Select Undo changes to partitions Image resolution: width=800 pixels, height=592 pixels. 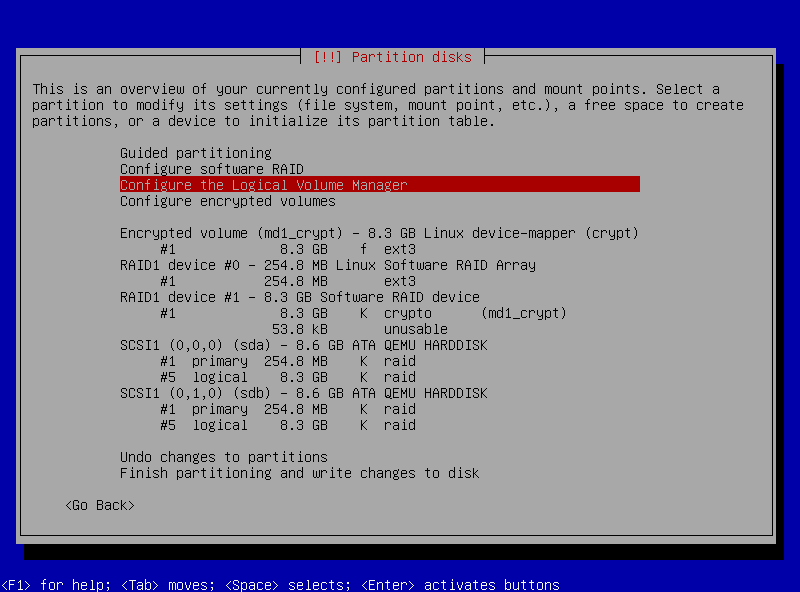tap(224, 457)
